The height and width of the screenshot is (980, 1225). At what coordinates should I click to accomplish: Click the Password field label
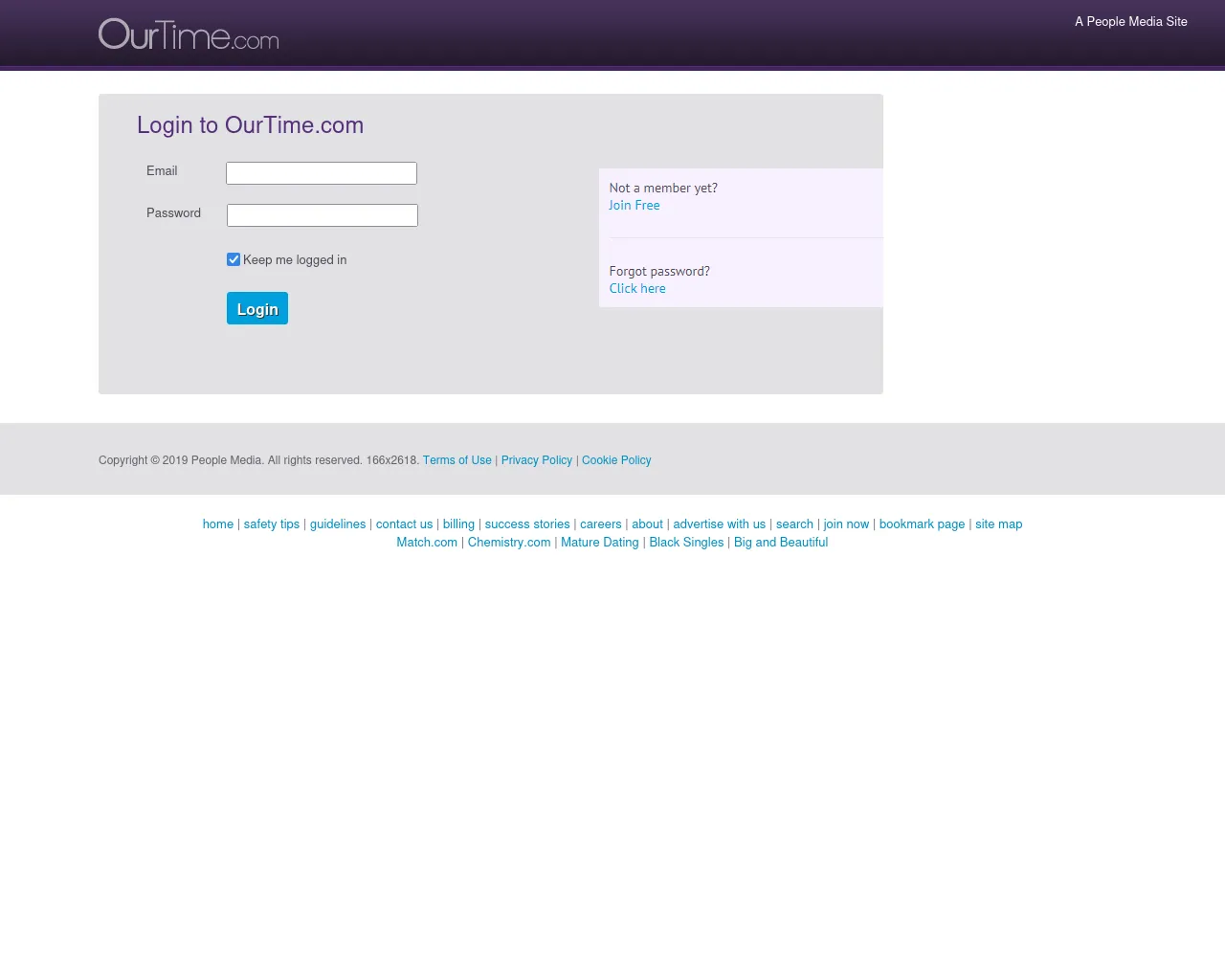(173, 213)
